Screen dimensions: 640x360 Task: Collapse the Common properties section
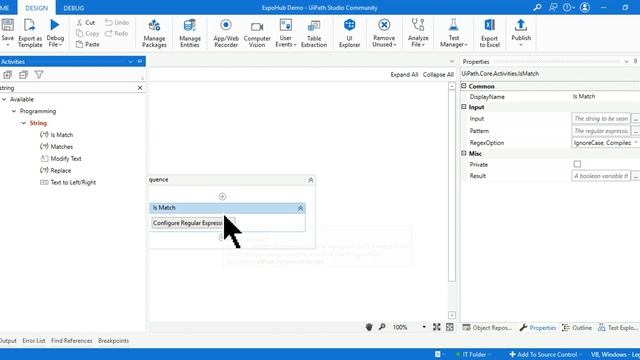[x=464, y=86]
